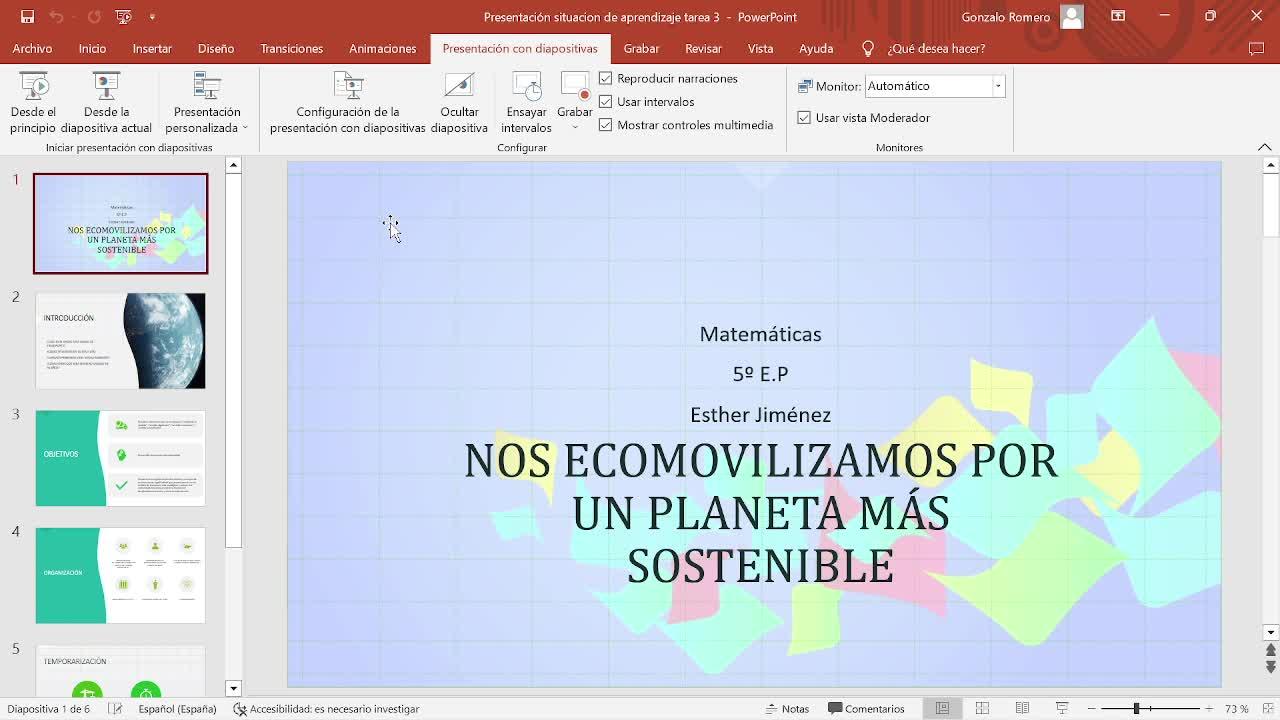Open the Monitor Automático dropdown
This screenshot has height=720, width=1280.
(997, 86)
